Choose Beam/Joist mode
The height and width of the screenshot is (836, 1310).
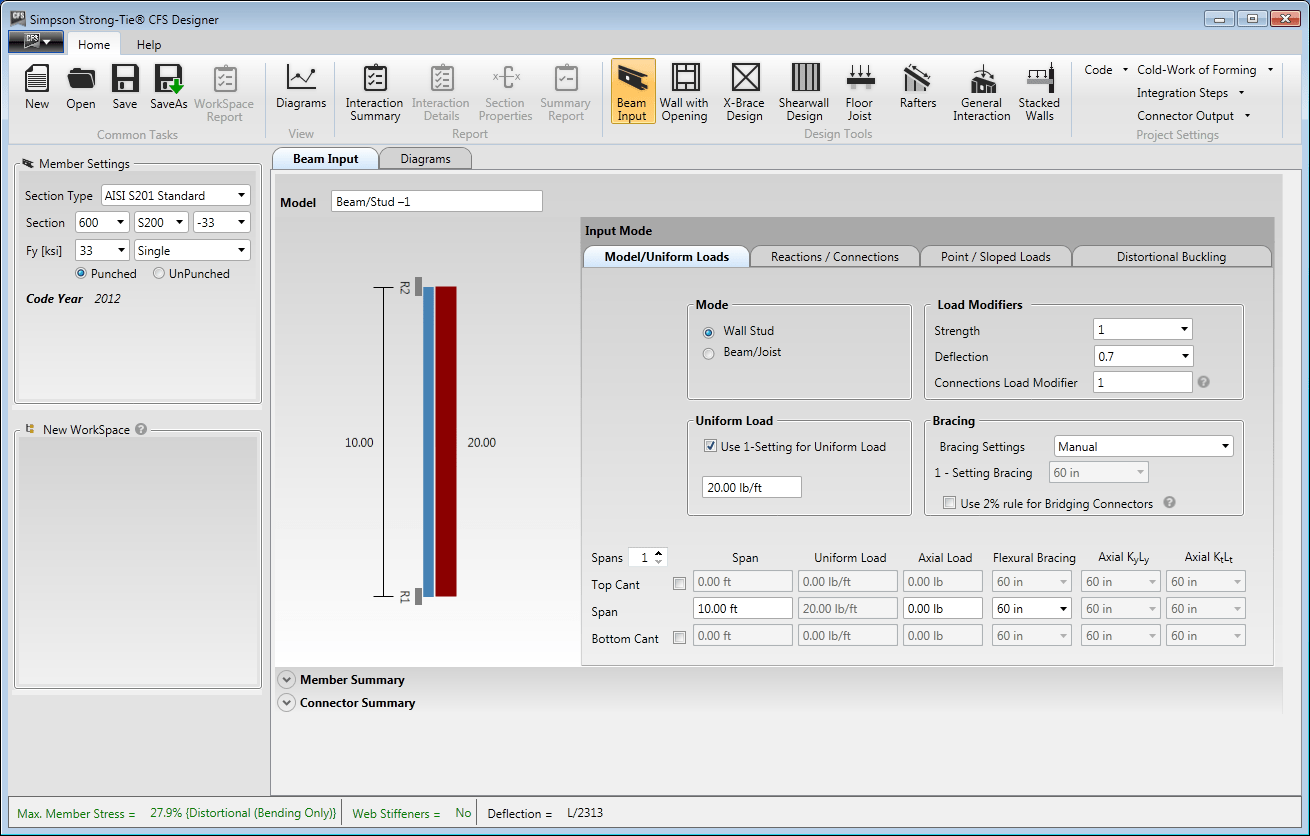coord(709,353)
